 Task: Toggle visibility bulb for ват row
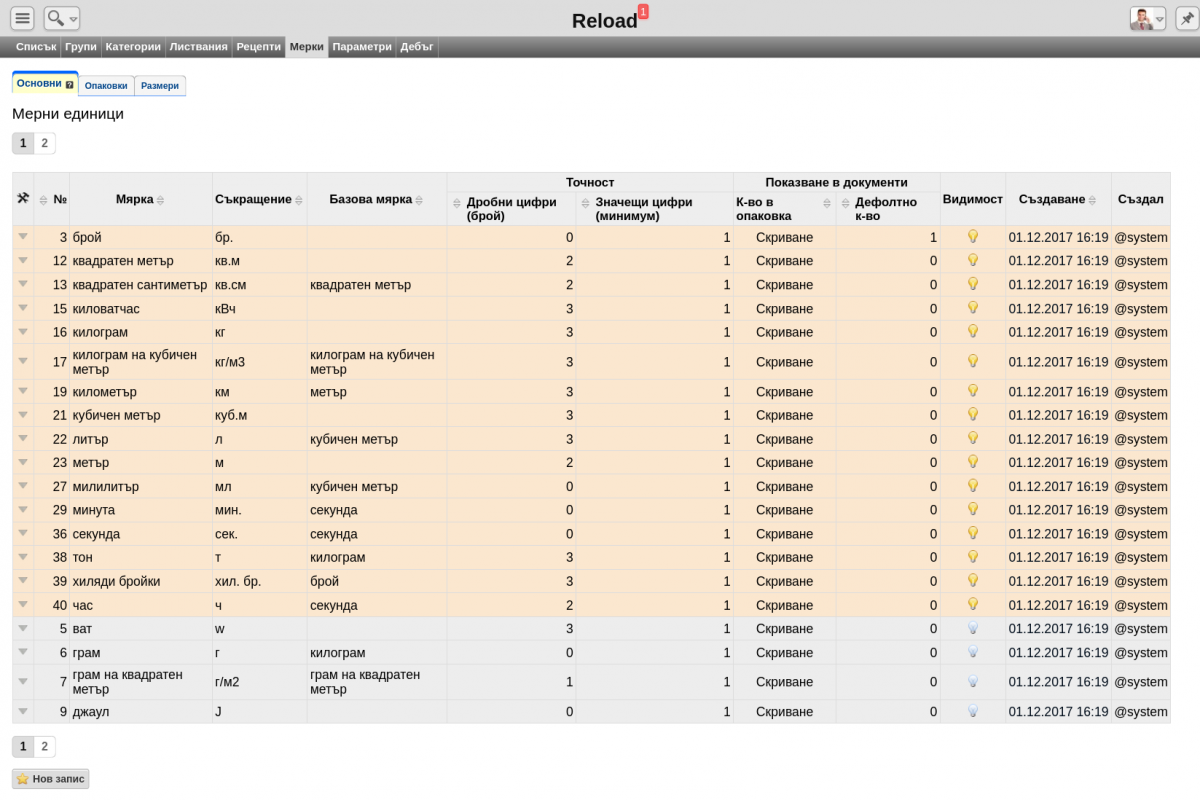972,628
